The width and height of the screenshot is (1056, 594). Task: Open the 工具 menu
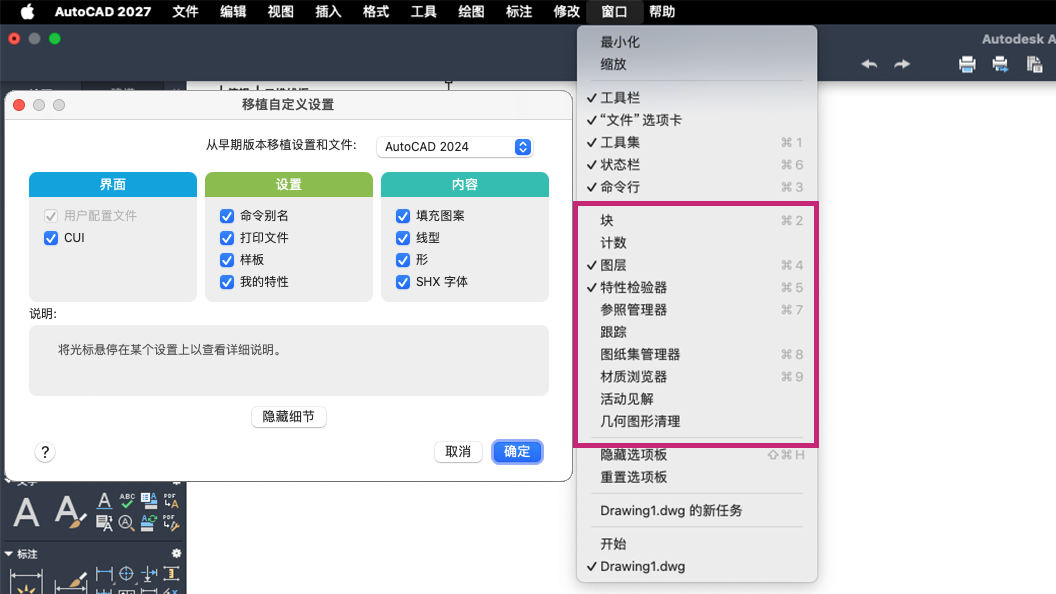[423, 11]
